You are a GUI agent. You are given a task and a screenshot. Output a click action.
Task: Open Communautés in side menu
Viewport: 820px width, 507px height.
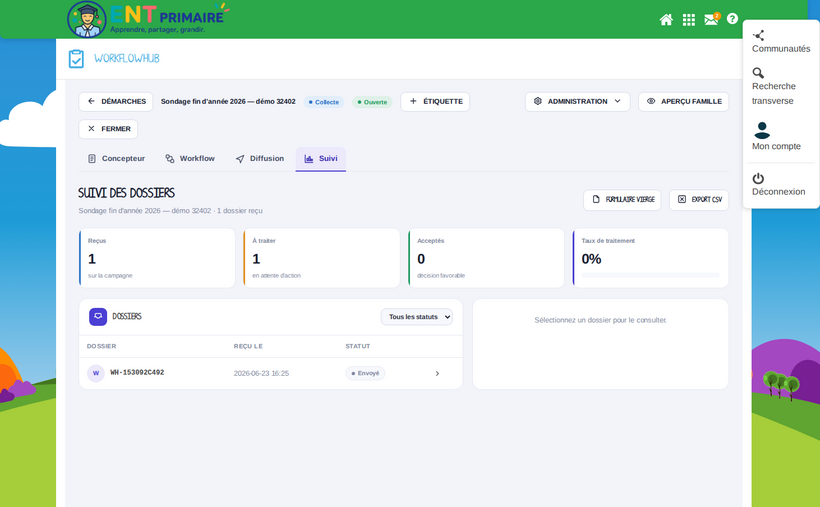[781, 42]
